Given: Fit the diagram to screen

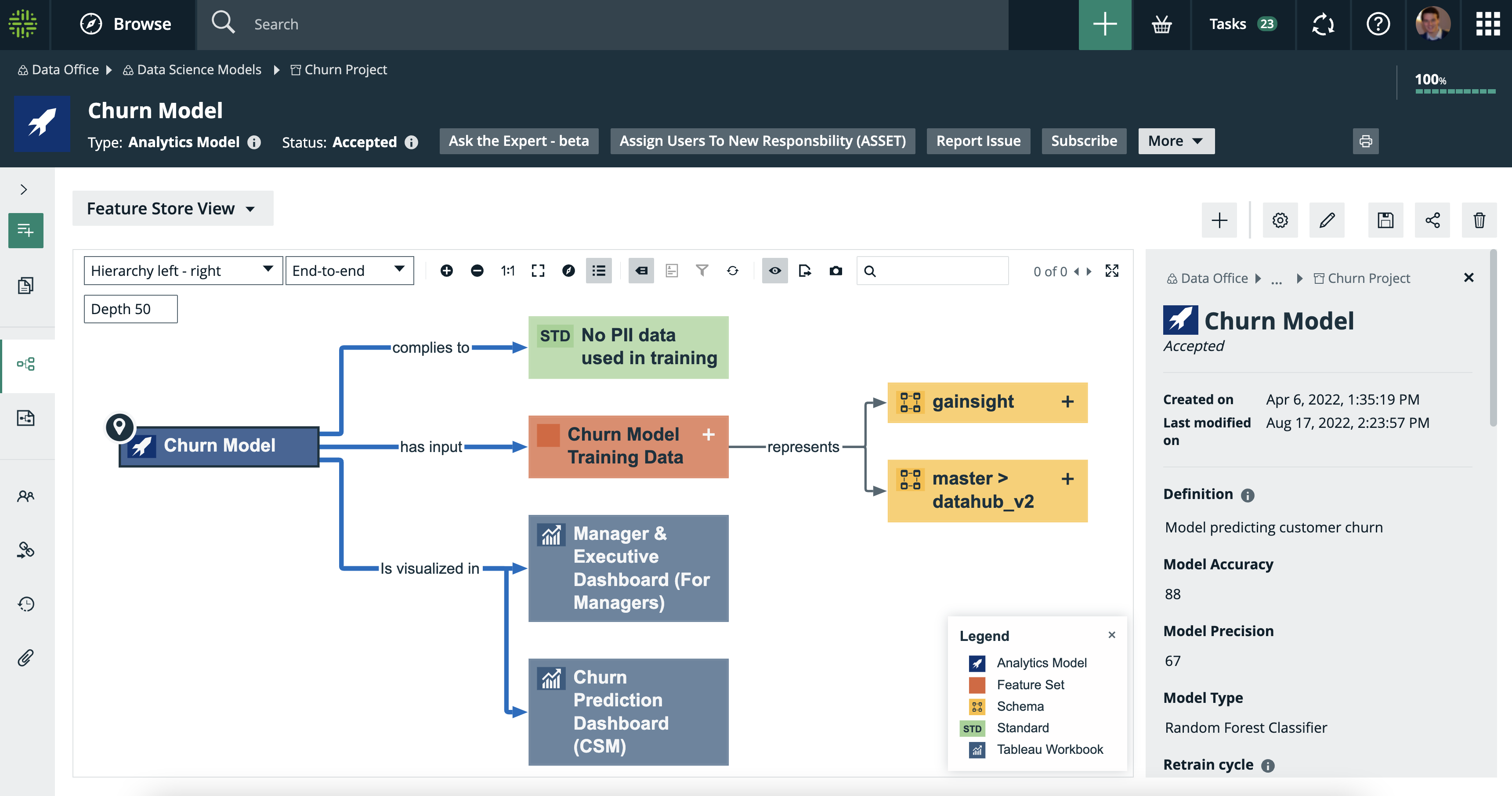Looking at the screenshot, I should (x=538, y=271).
